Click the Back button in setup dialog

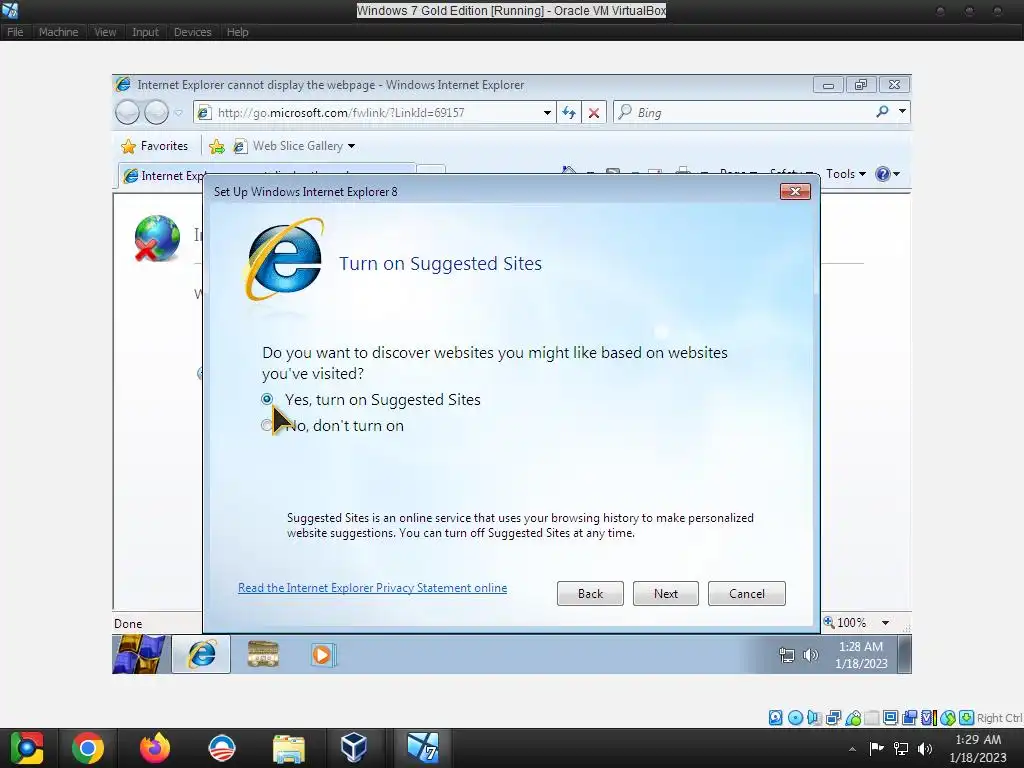[590, 593]
